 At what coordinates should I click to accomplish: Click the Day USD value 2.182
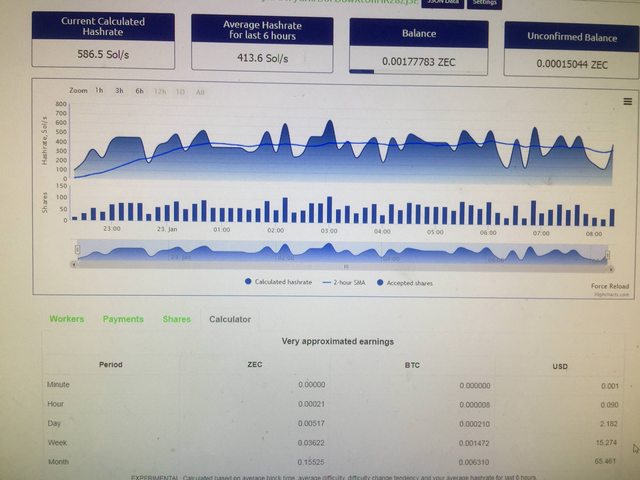pyautogui.click(x=609, y=424)
